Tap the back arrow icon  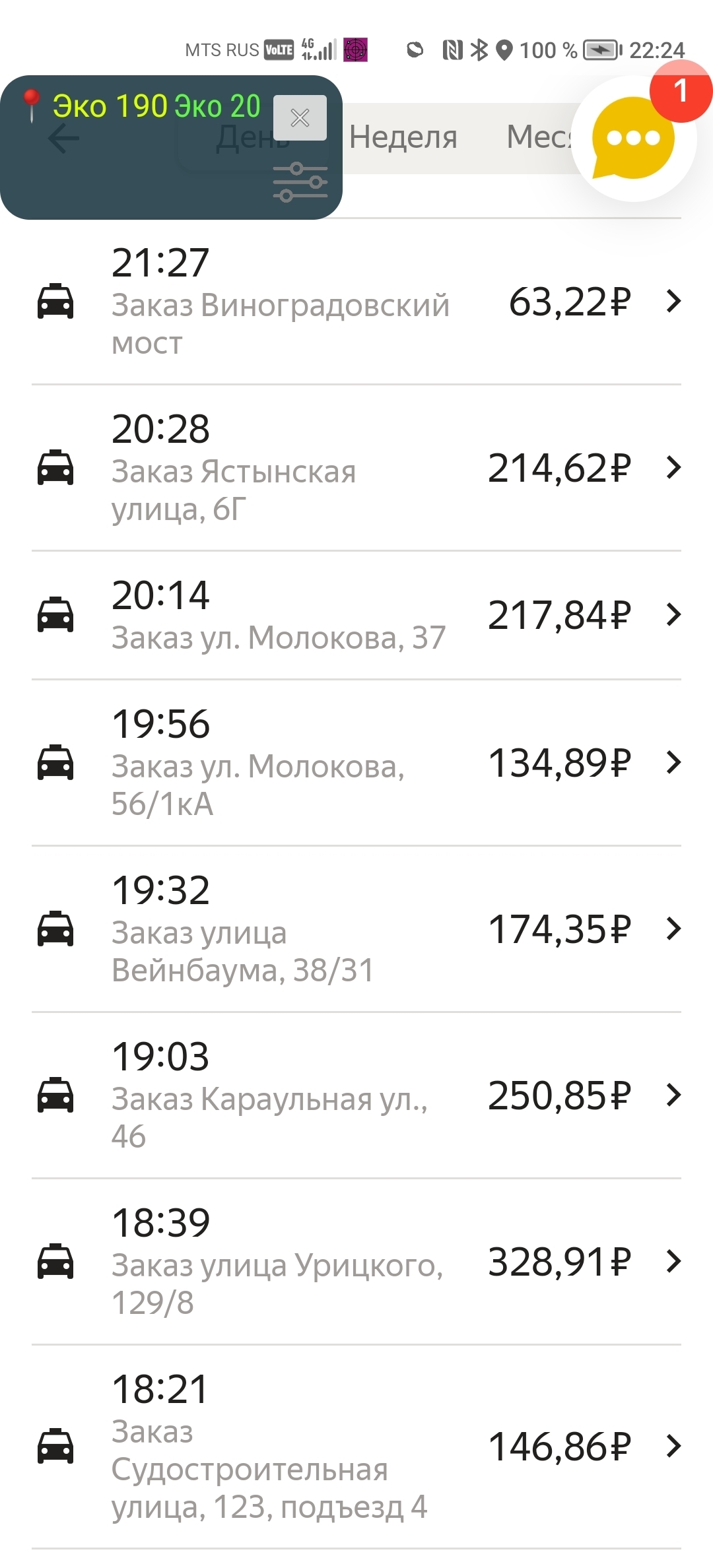tap(64, 139)
